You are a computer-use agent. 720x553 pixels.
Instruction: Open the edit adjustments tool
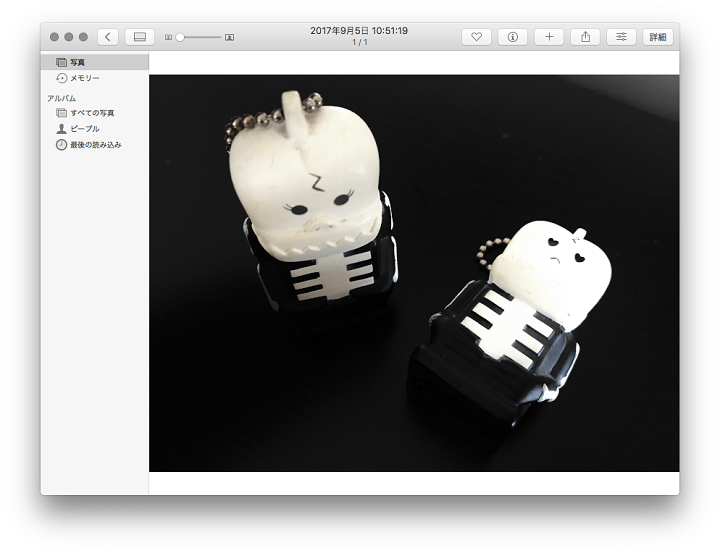tap(621, 37)
